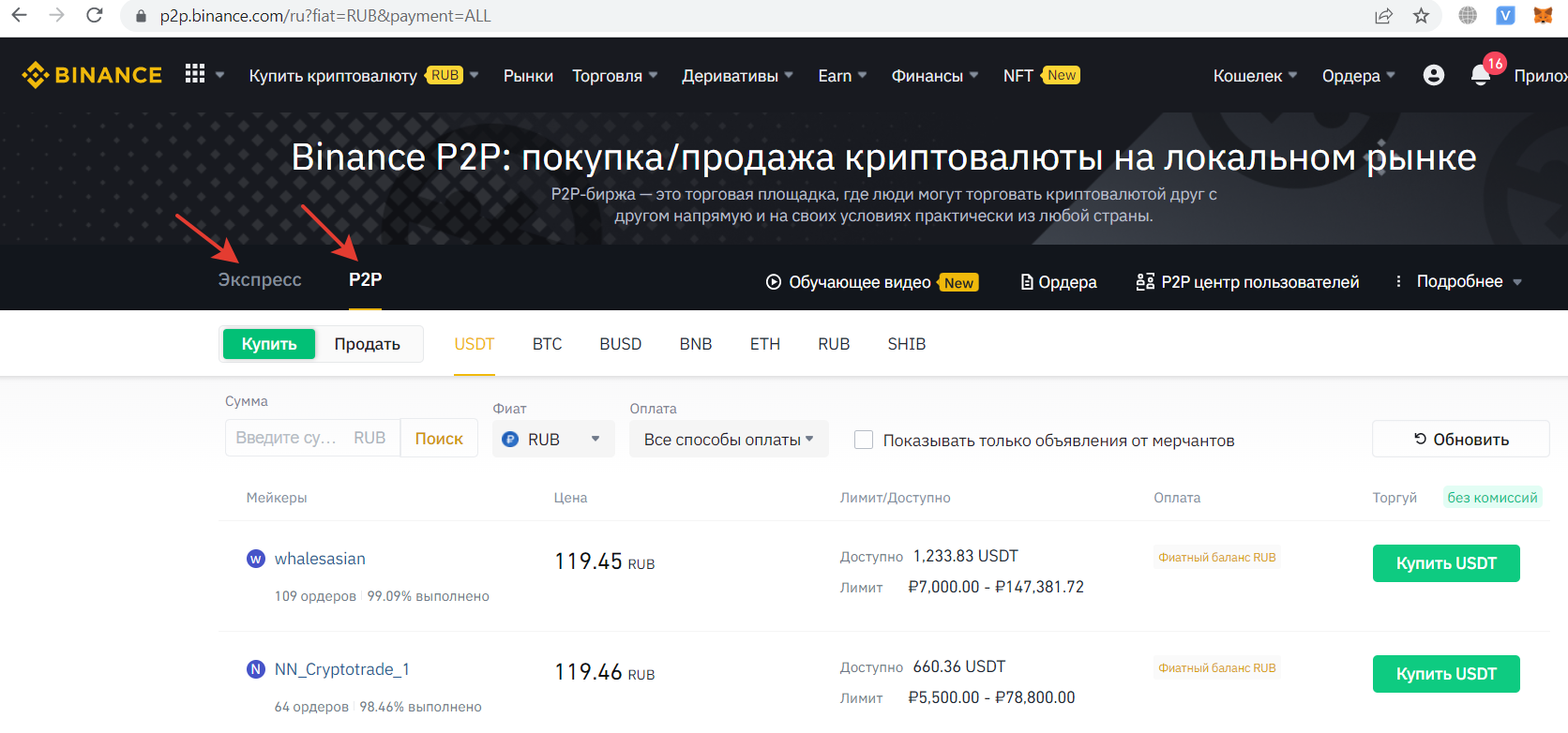Click Фиатный баланс RUB tag of whalesasian
Viewport: 1568px width, 733px height.
point(1217,558)
